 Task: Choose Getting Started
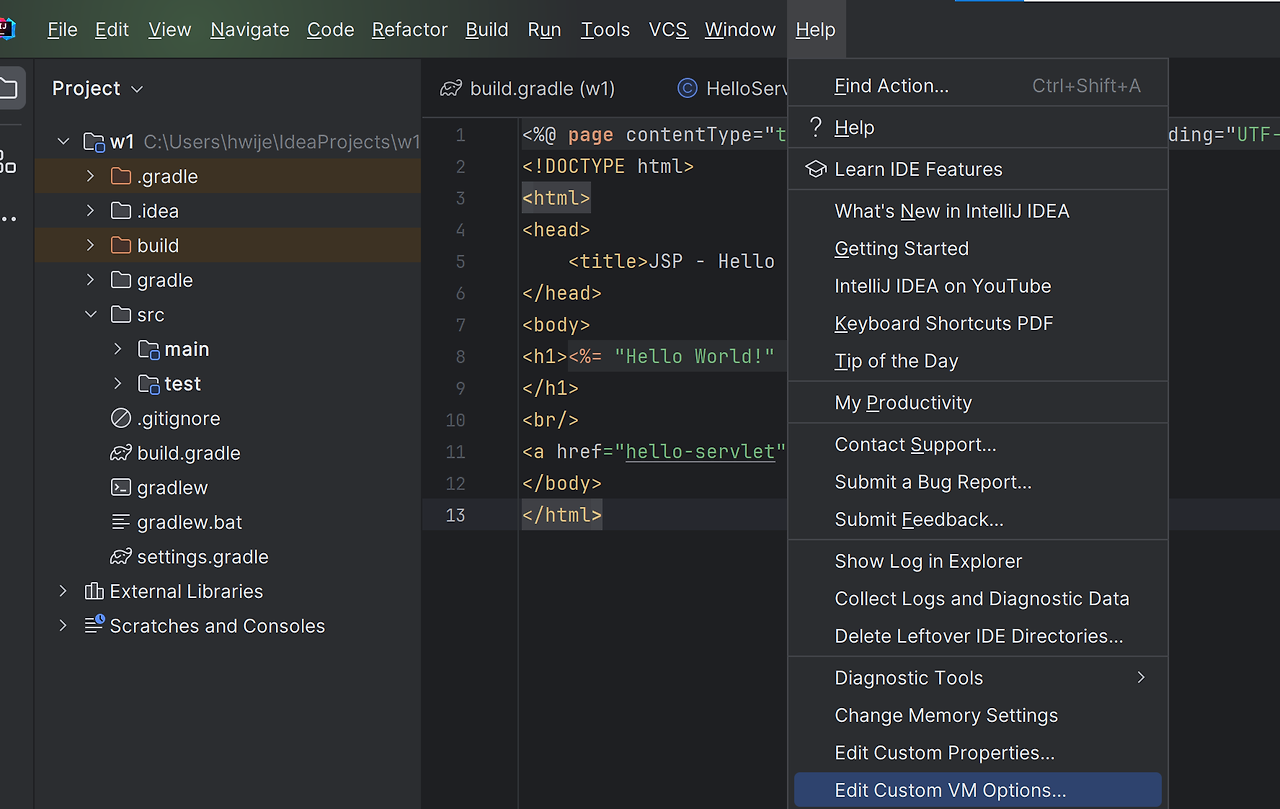click(x=978, y=248)
